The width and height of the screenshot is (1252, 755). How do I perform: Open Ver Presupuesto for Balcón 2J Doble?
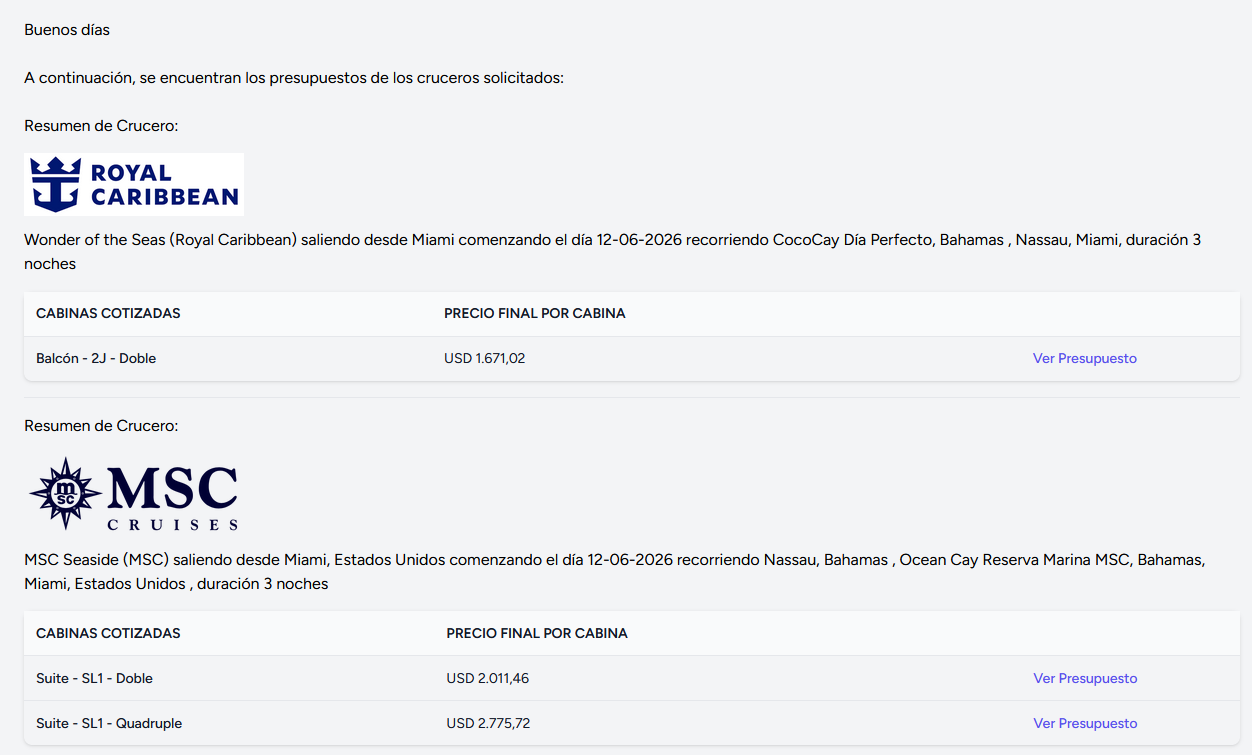point(1084,359)
